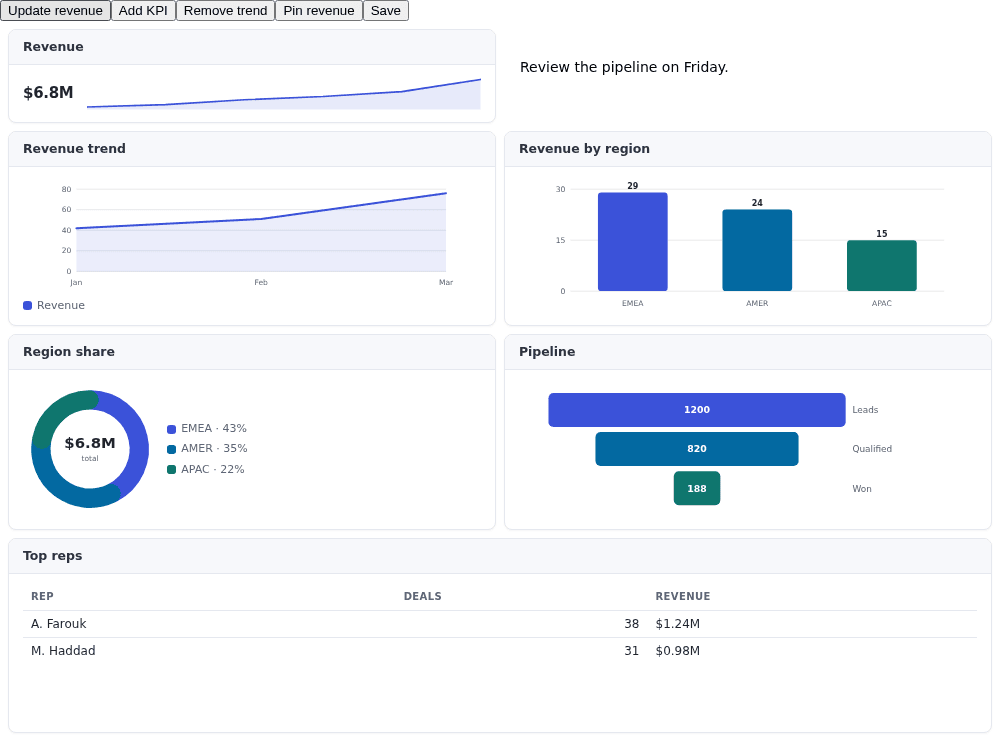Click A. Farouk's deals count 38
Screen dimensions: 1000x741
pos(631,624)
